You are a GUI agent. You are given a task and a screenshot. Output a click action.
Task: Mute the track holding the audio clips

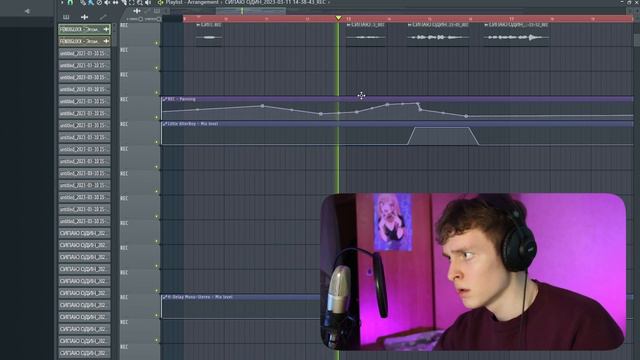click(156, 43)
